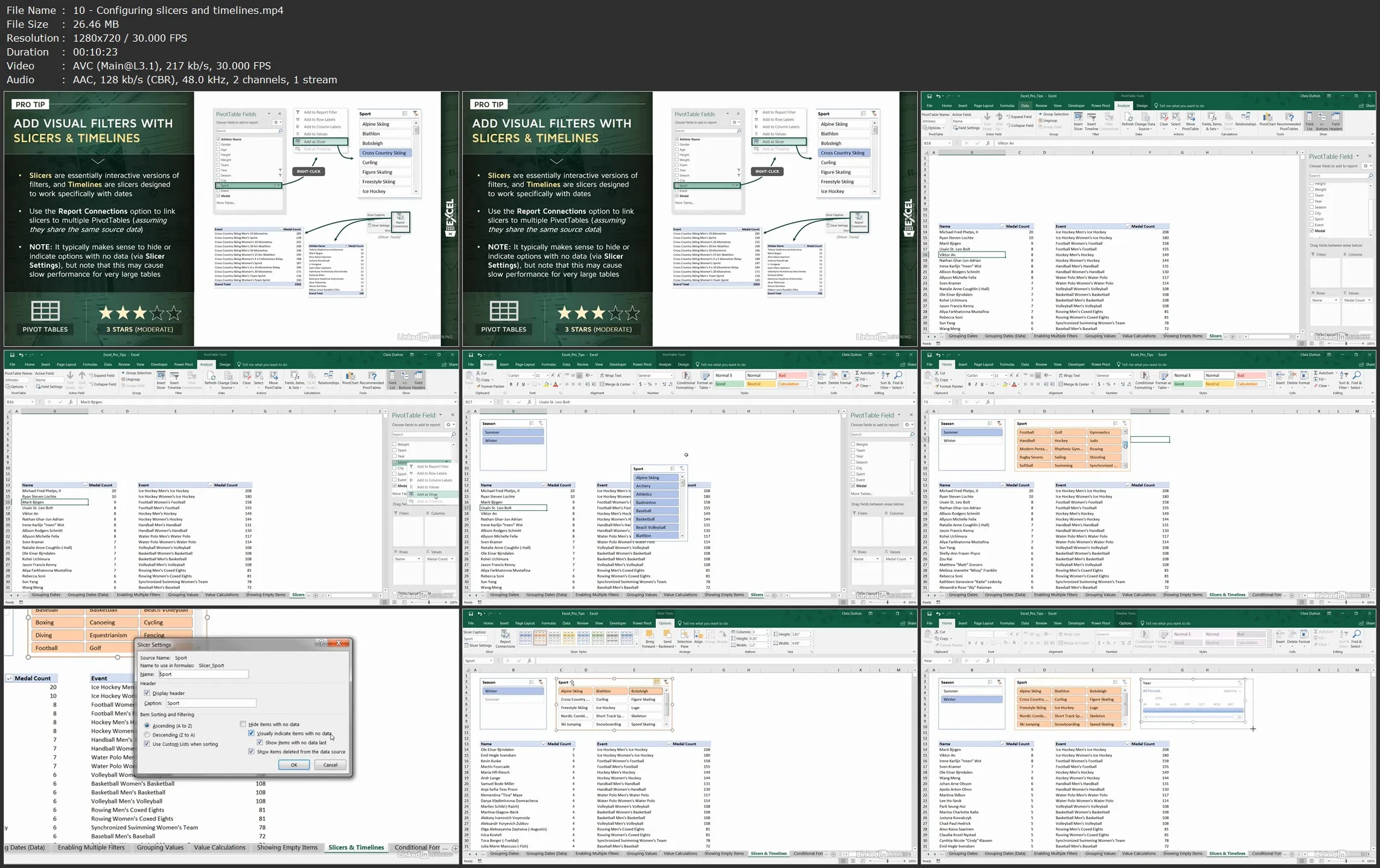Click fx Insert Function in Slicer Tools Options frame
1380x868 pixels.
pos(530,661)
